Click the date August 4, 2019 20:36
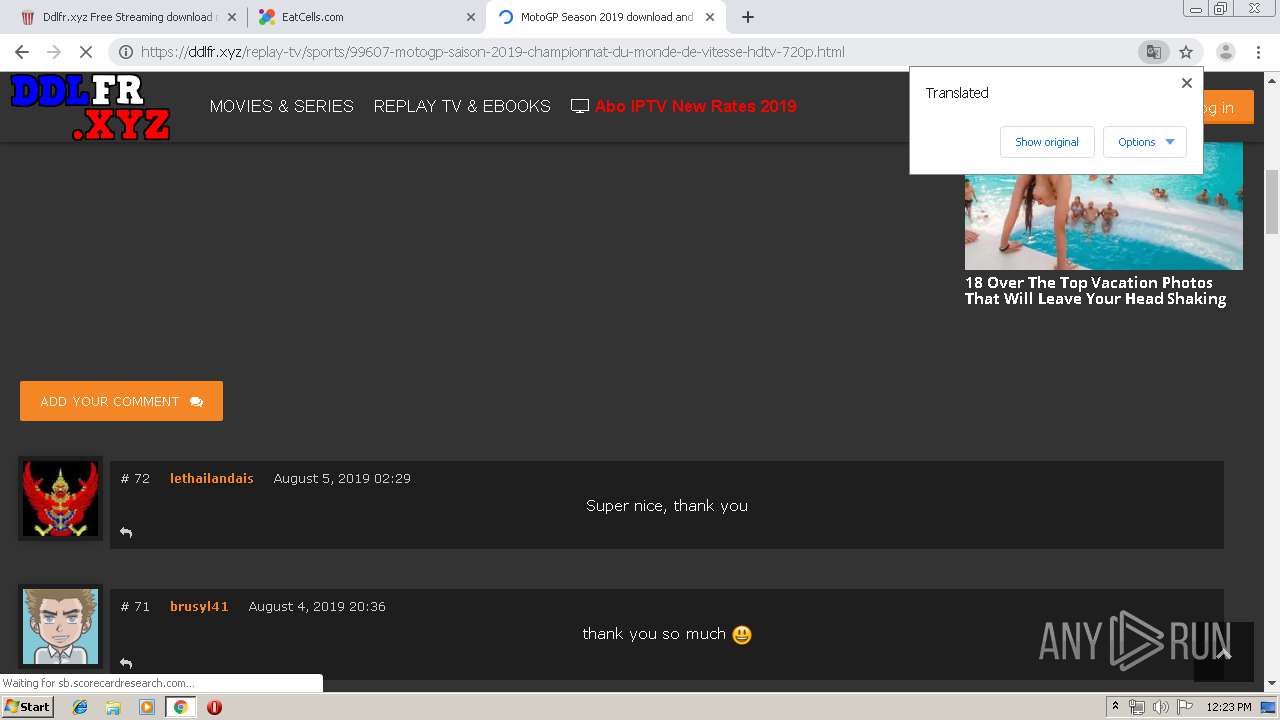 [x=317, y=606]
